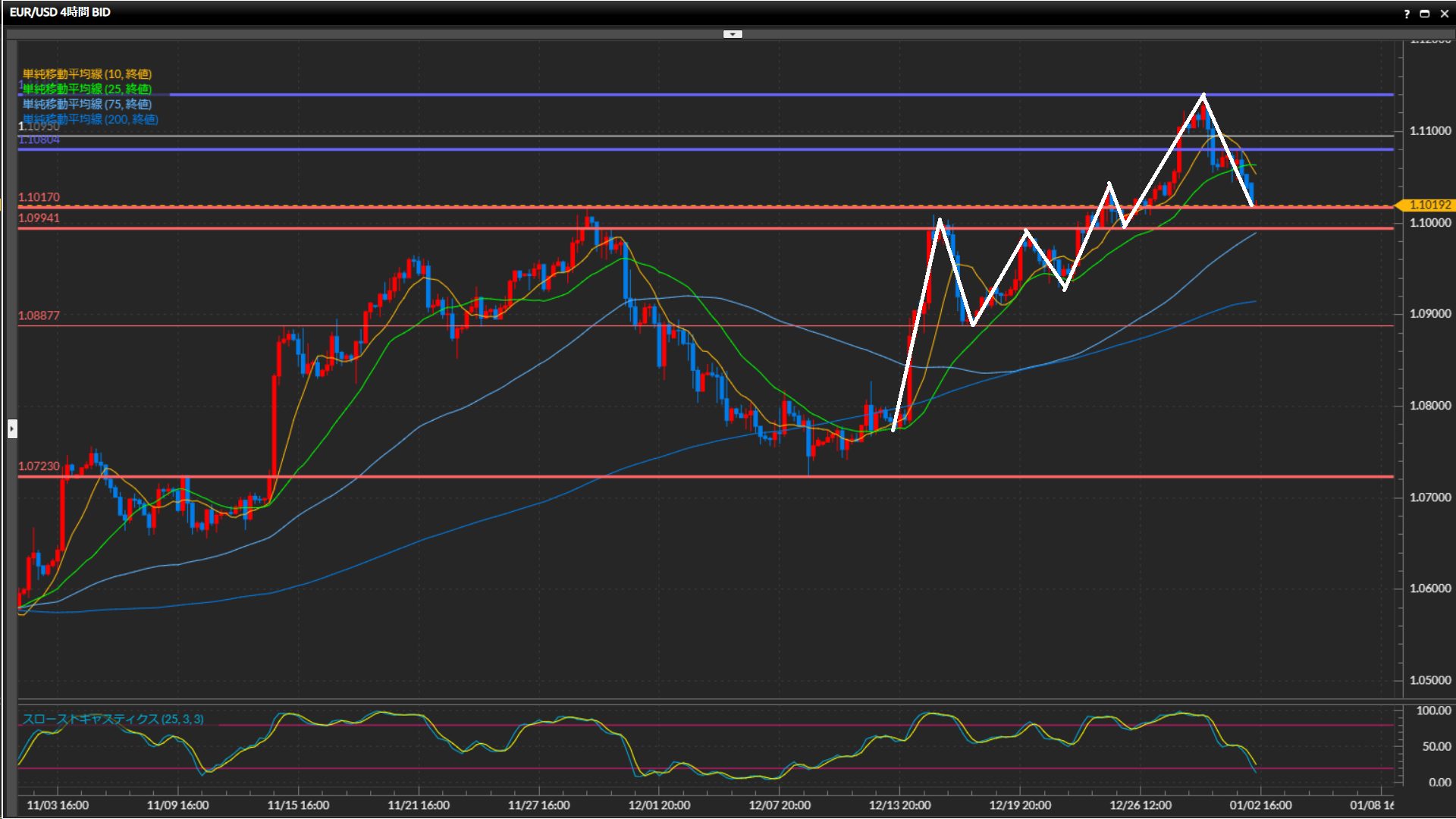Select the 200-period moving average legend label
Viewport: 1456px width, 819px height.
[90, 119]
